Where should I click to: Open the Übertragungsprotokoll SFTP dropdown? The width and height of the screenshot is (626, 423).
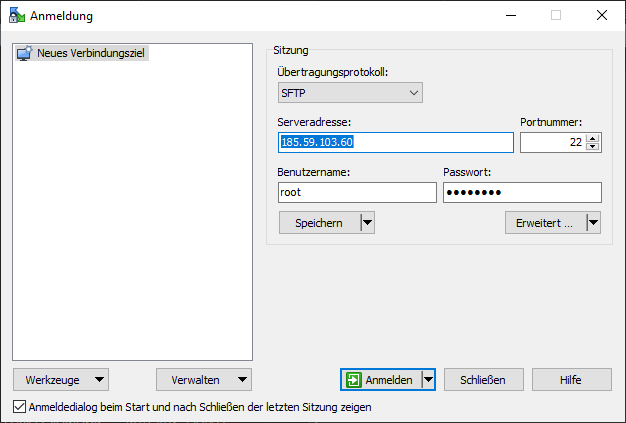pos(350,93)
